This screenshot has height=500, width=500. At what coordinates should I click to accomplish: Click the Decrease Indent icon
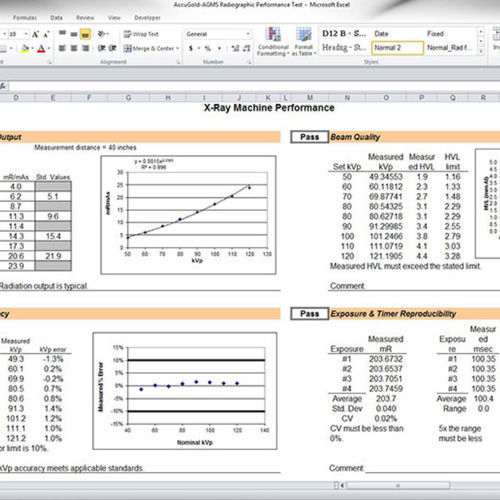[101, 48]
